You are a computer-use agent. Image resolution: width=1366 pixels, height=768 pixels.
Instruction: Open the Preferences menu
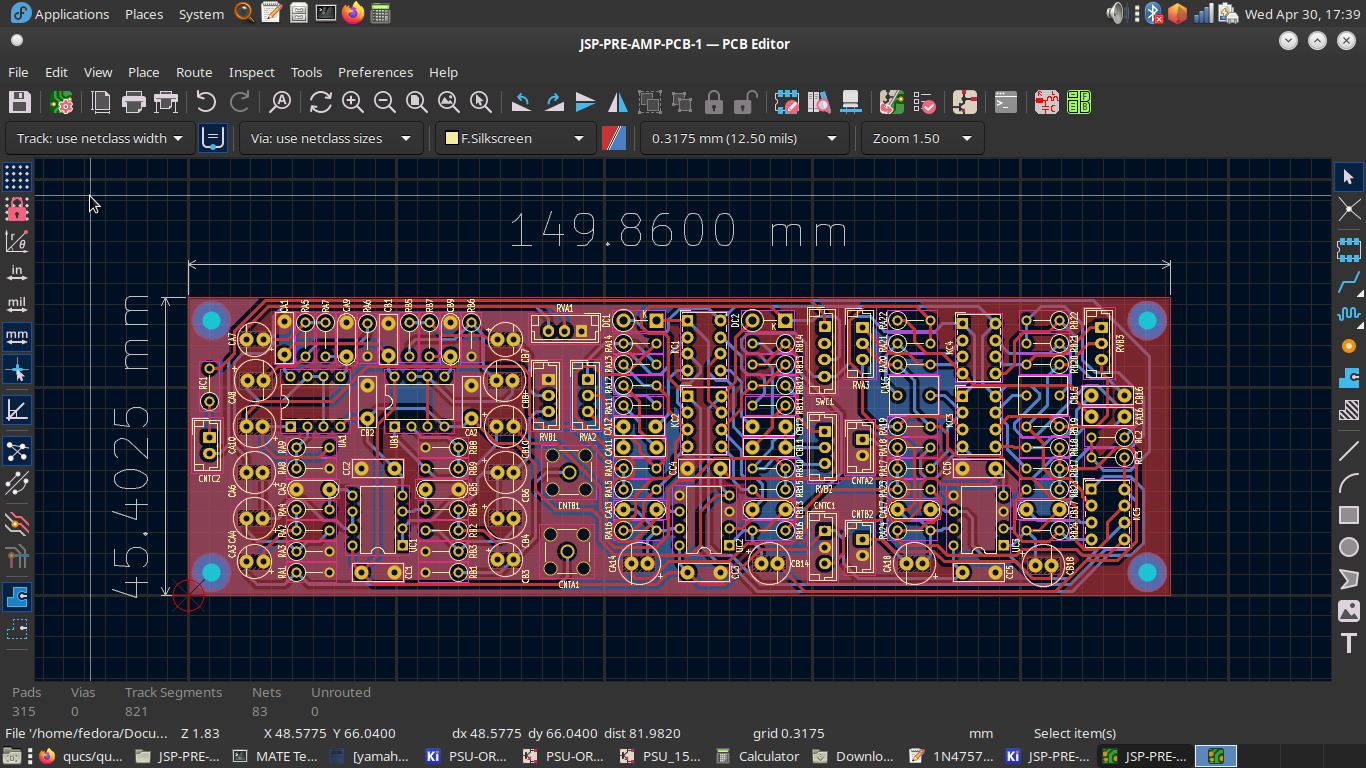click(375, 72)
